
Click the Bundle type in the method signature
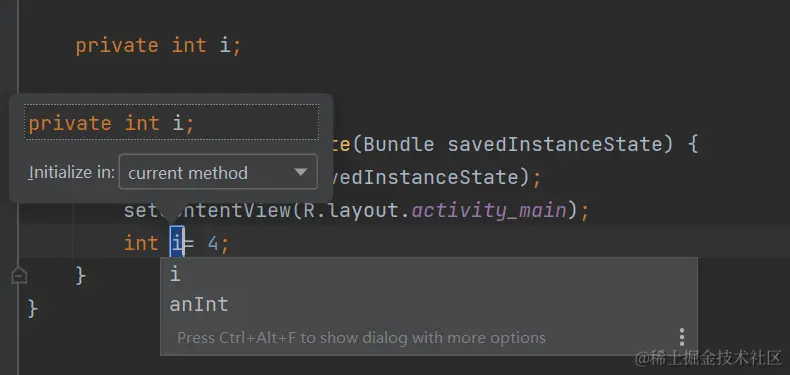coord(399,145)
